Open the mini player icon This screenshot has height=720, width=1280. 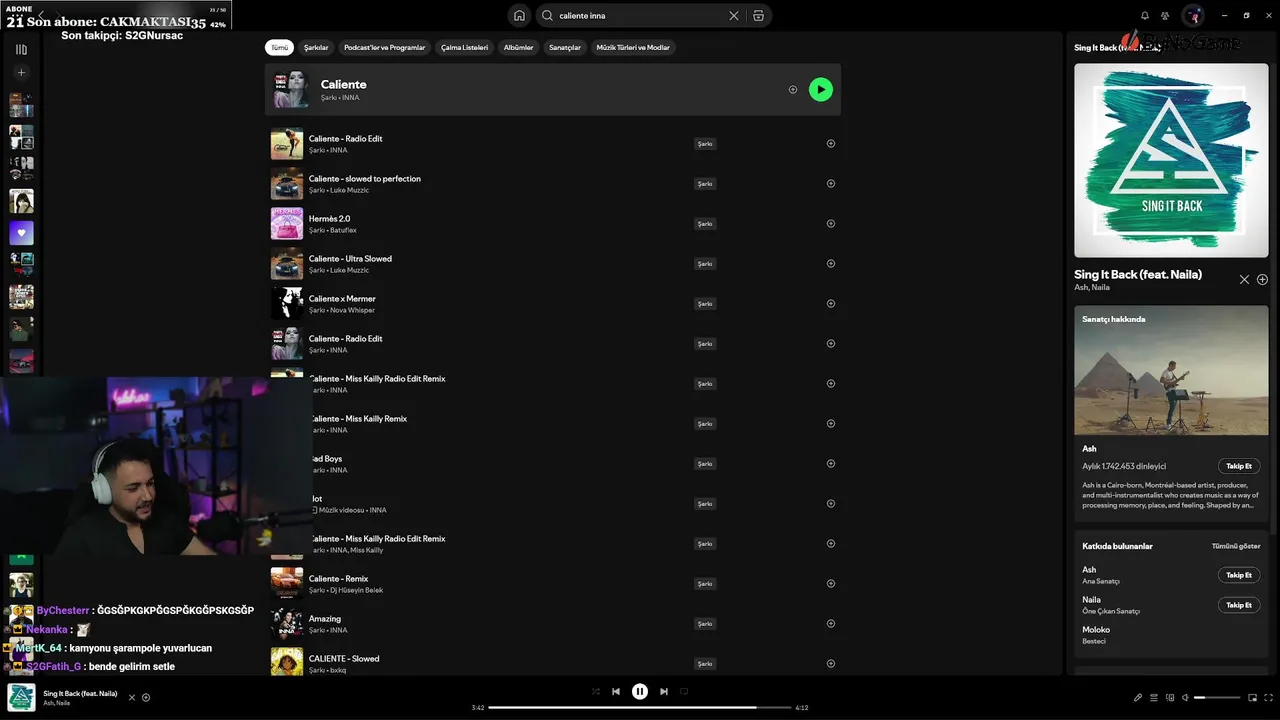[x=1251, y=697]
